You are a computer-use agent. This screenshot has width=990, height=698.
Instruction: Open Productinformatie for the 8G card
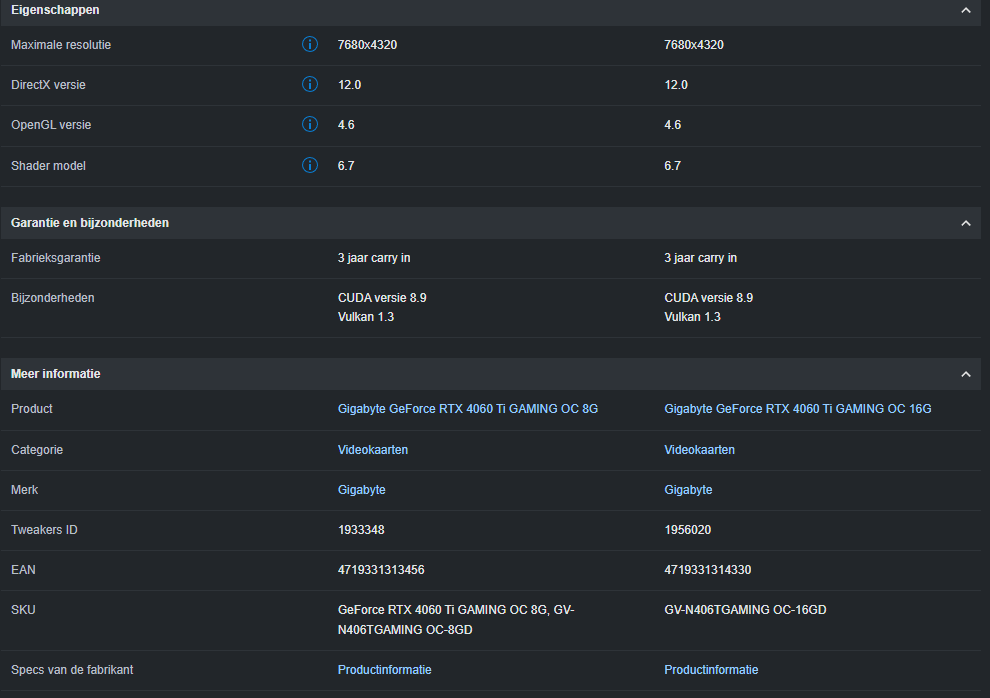(384, 670)
